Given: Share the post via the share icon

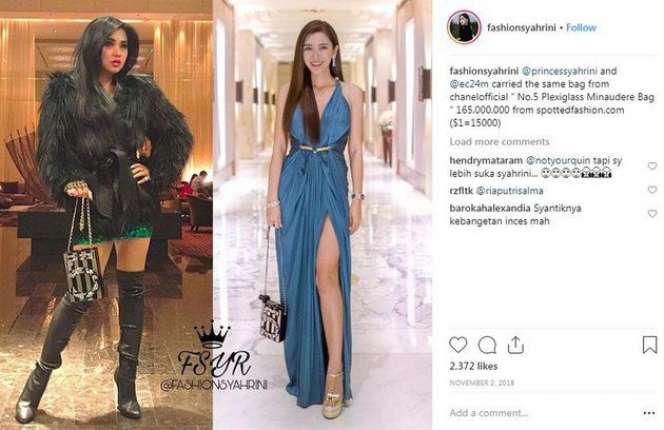Looking at the screenshot, I should [x=515, y=345].
